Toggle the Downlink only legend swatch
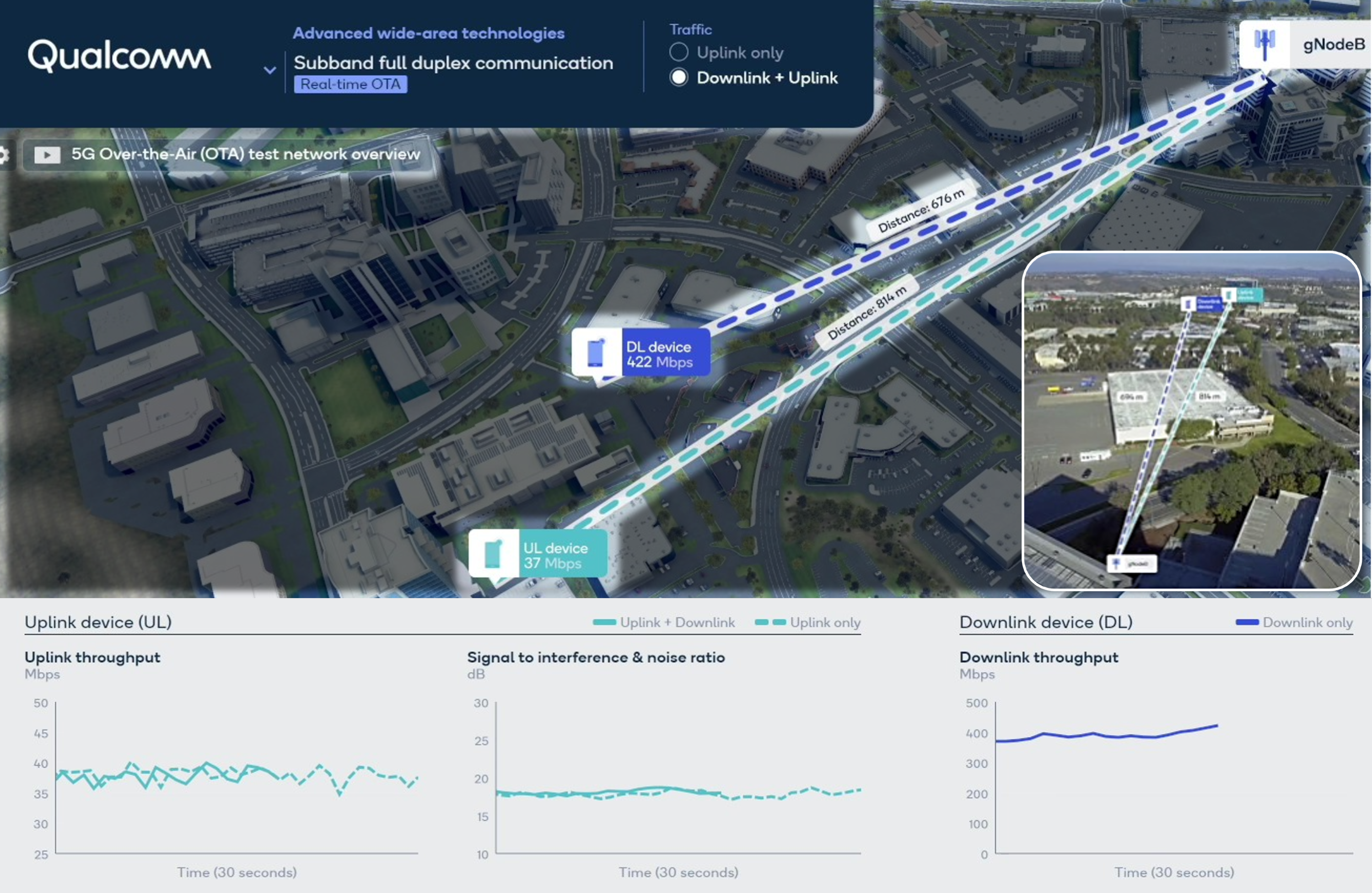This screenshot has height=893, width=1372. [x=1247, y=622]
